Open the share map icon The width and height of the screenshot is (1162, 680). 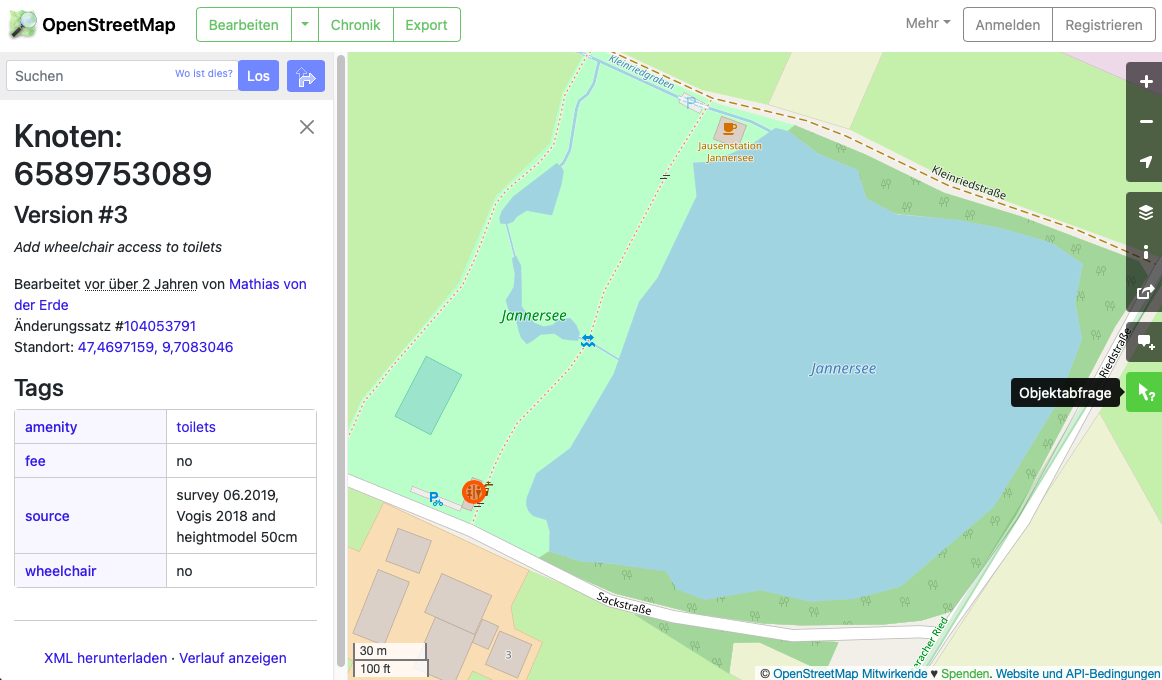pos(1144,292)
